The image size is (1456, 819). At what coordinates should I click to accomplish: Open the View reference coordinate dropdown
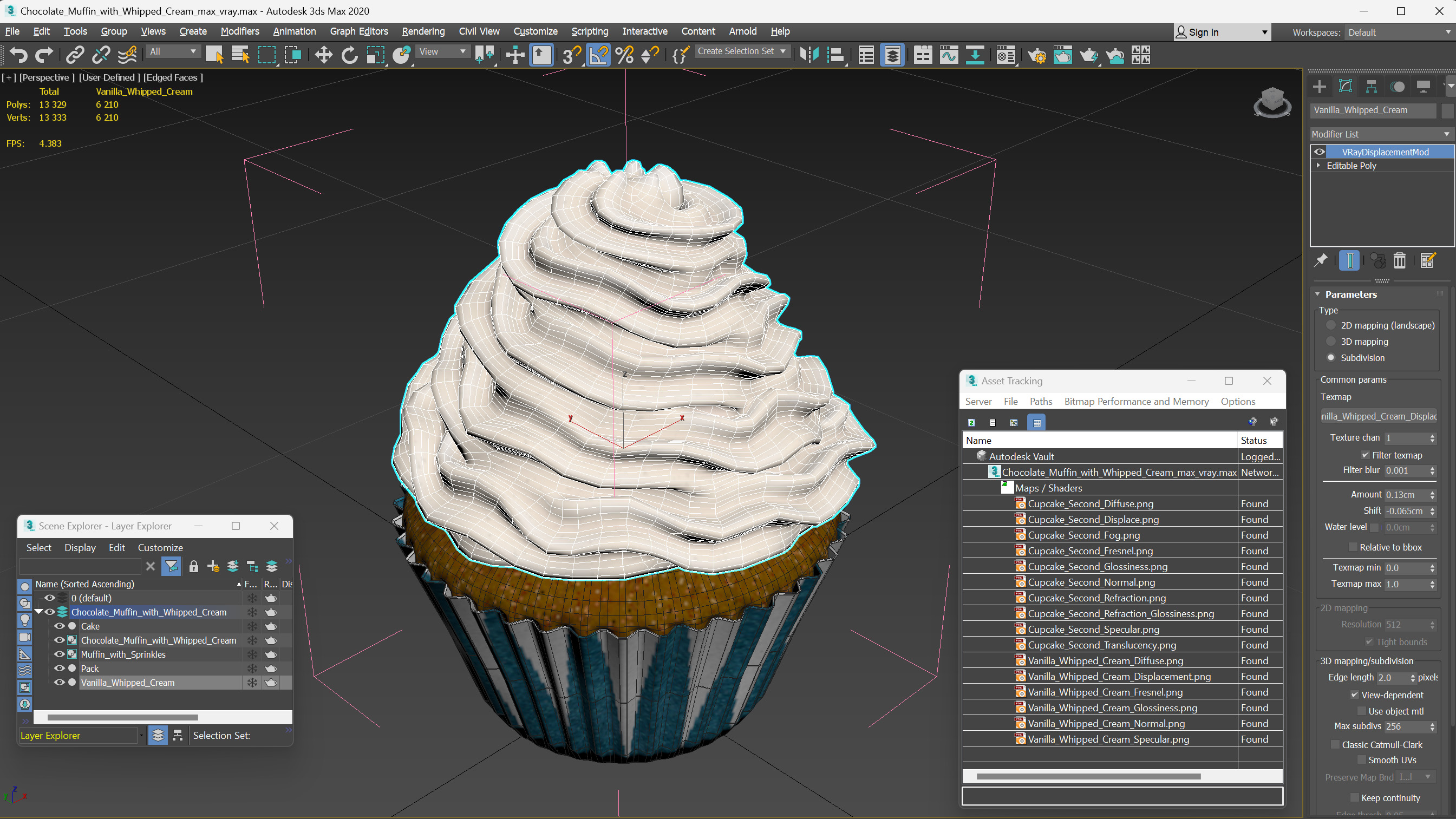click(442, 51)
